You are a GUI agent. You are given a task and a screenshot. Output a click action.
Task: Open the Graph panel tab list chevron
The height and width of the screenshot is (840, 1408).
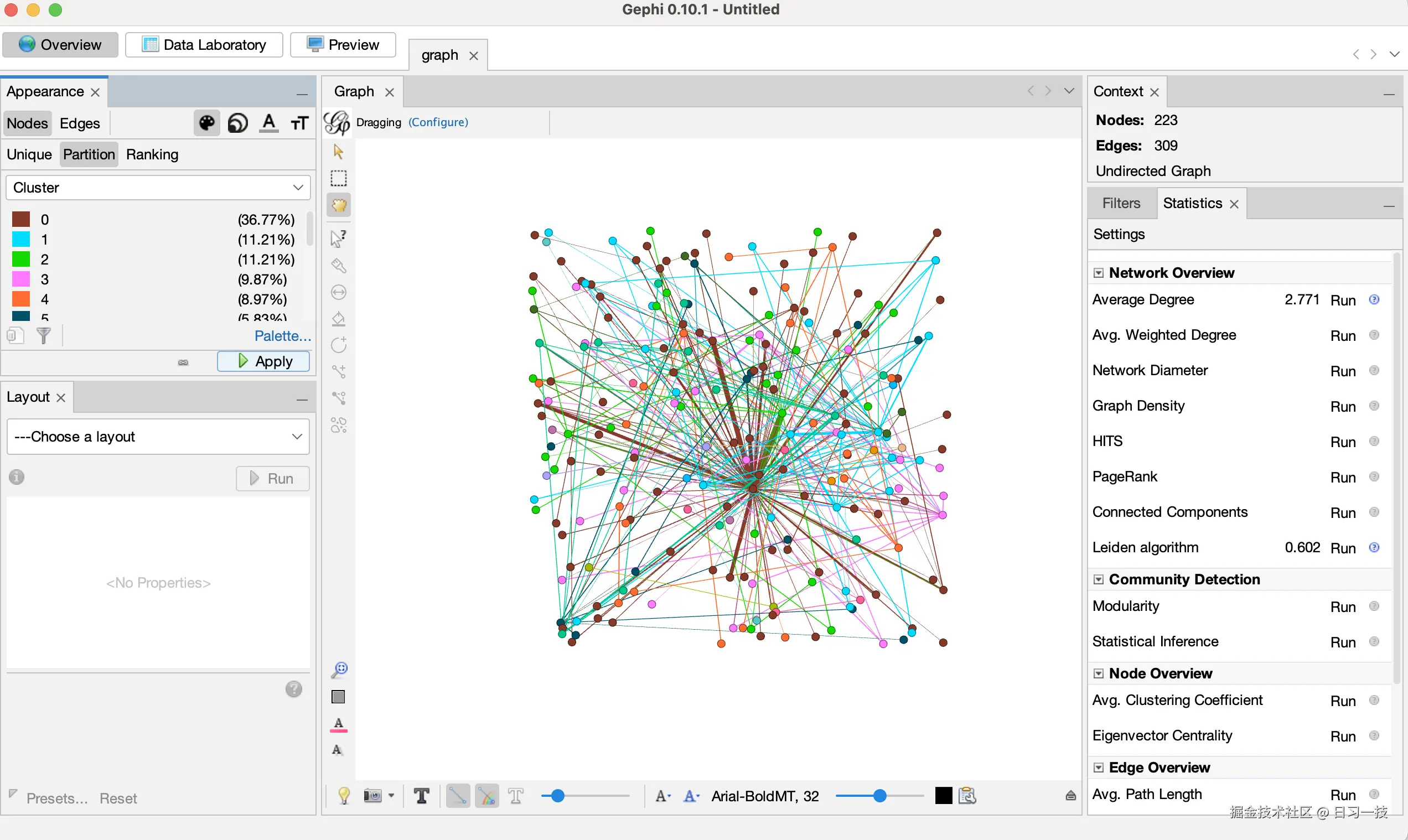(x=1069, y=91)
